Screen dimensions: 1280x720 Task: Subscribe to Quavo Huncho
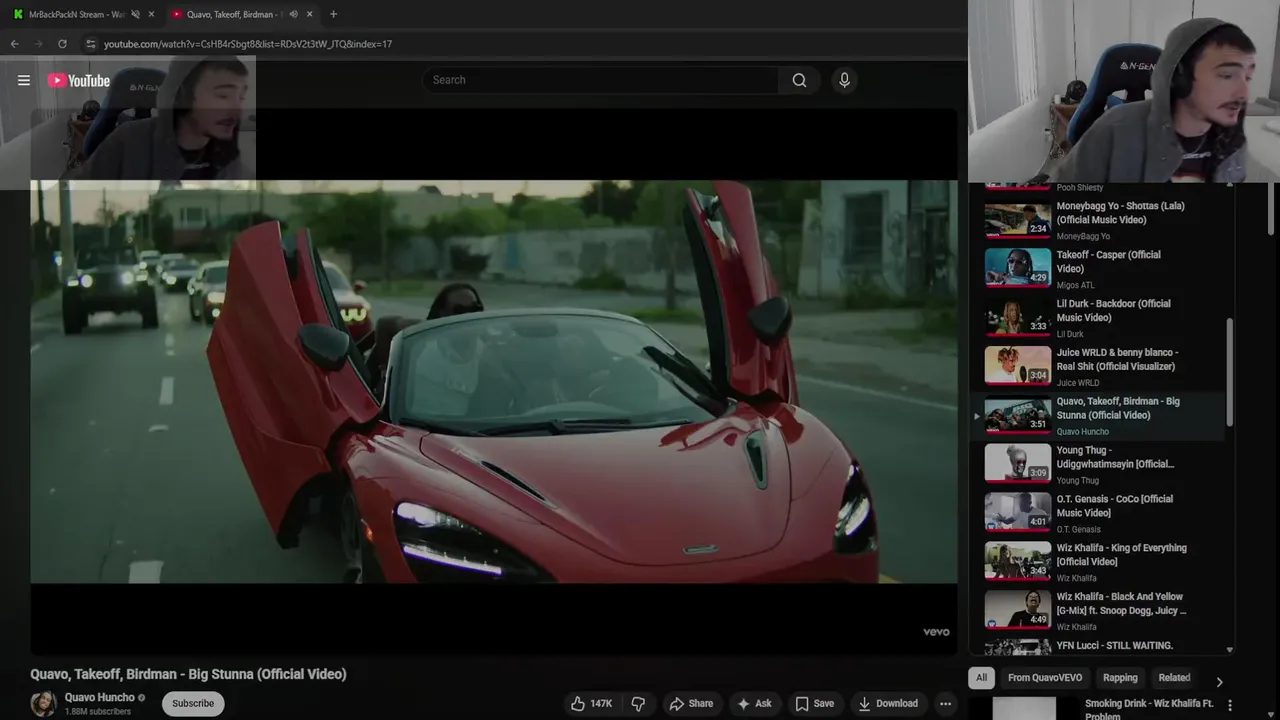tap(193, 703)
